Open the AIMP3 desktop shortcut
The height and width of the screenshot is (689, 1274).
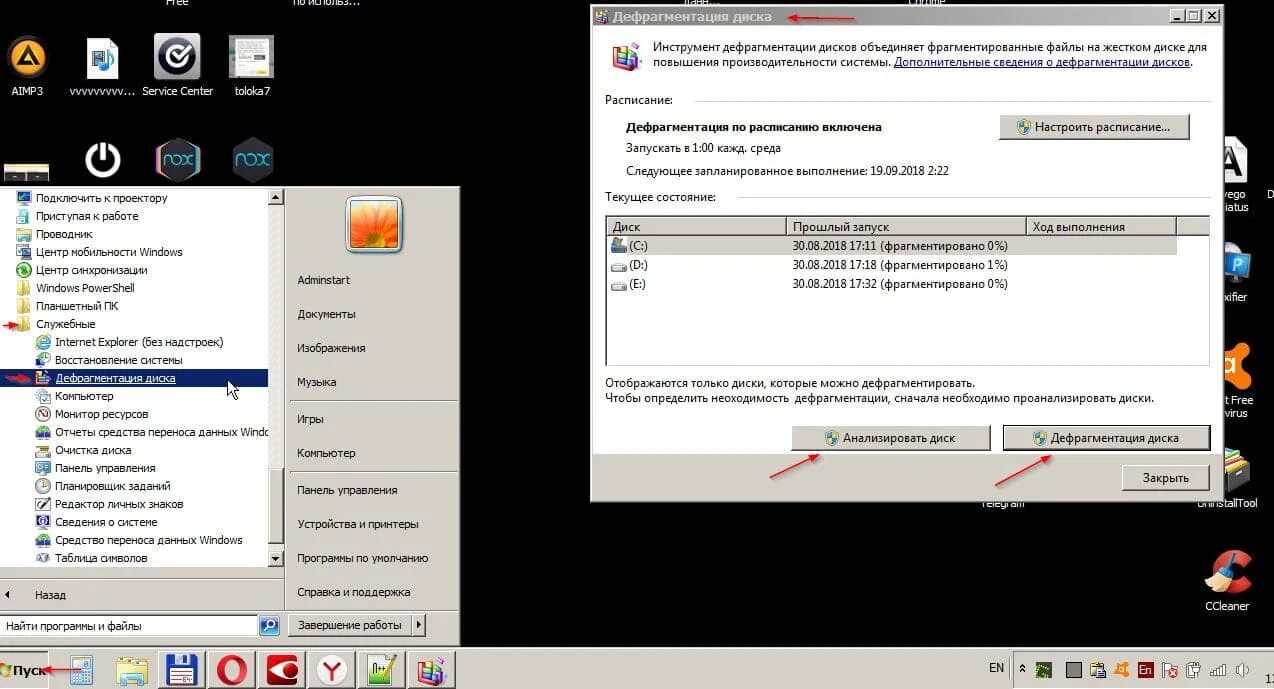tap(28, 66)
